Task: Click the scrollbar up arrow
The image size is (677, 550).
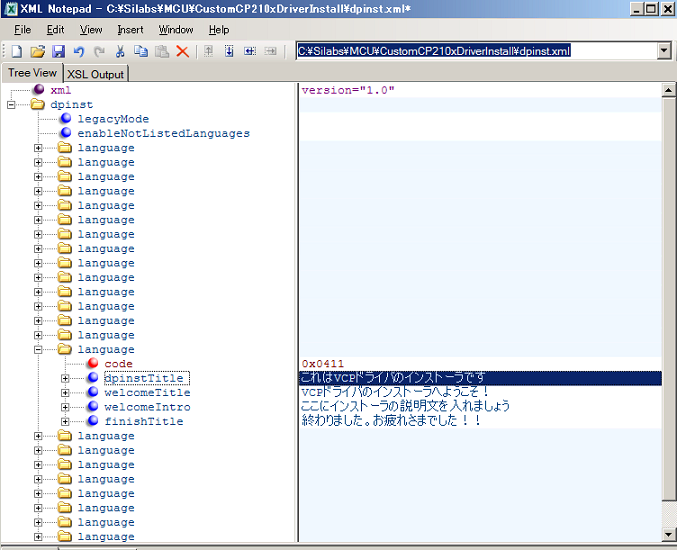Action: [668, 90]
